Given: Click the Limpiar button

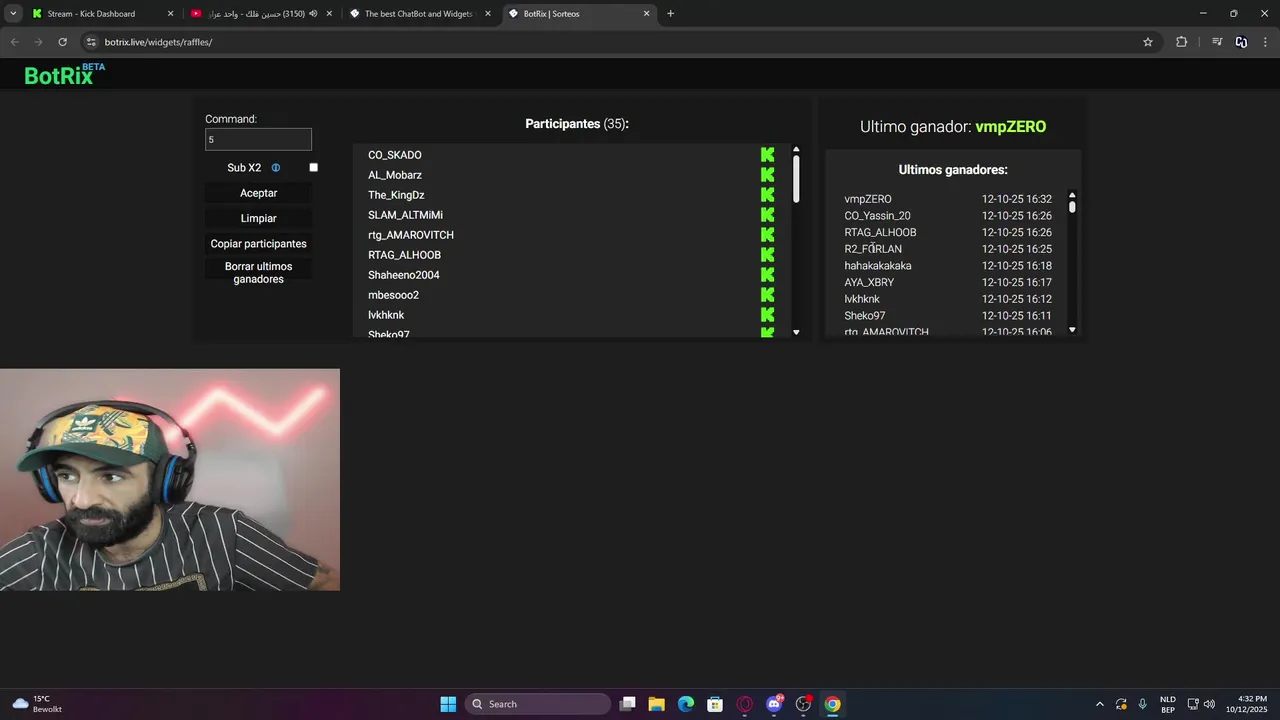Looking at the screenshot, I should tap(258, 218).
